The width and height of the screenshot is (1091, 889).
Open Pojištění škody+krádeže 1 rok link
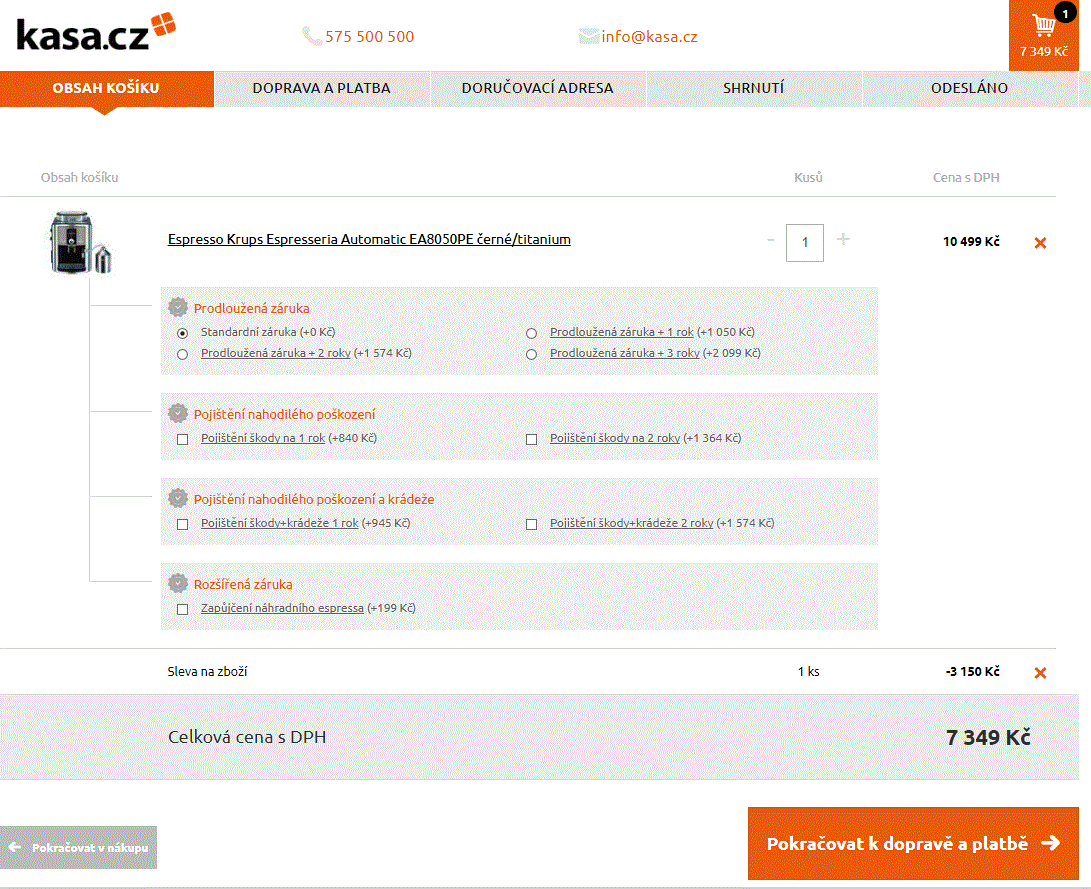tap(280, 523)
